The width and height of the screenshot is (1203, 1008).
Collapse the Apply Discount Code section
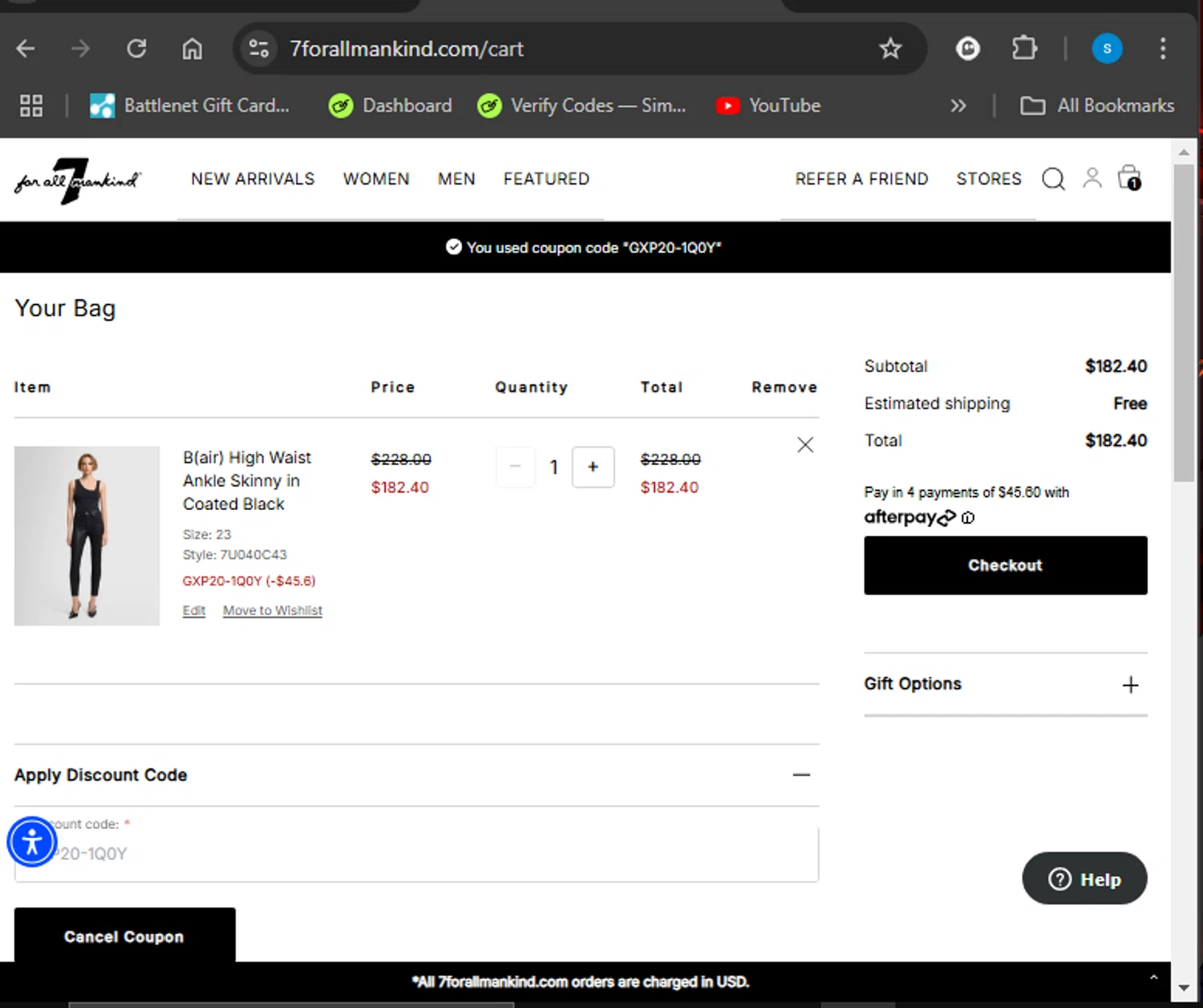pyautogui.click(x=801, y=775)
